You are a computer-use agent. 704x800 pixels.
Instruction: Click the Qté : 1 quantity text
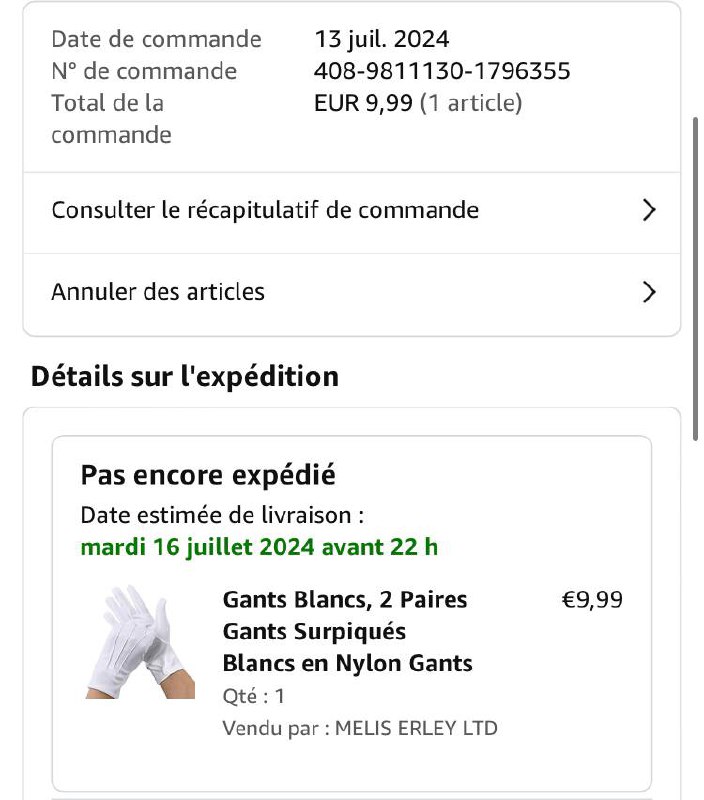254,696
